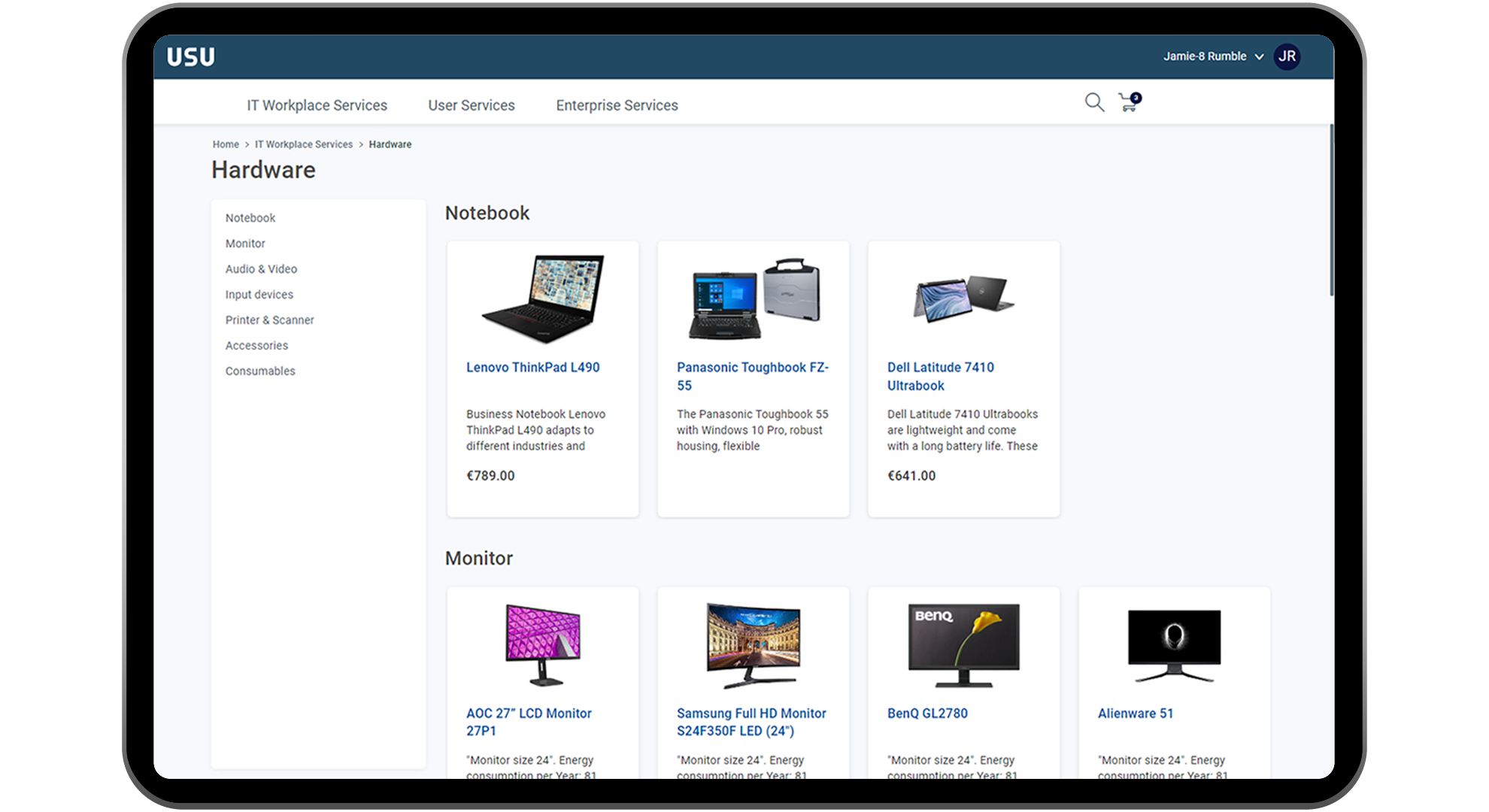Open the IT Workplace Services menu
Screen dimensions: 1489x812
(x=317, y=104)
